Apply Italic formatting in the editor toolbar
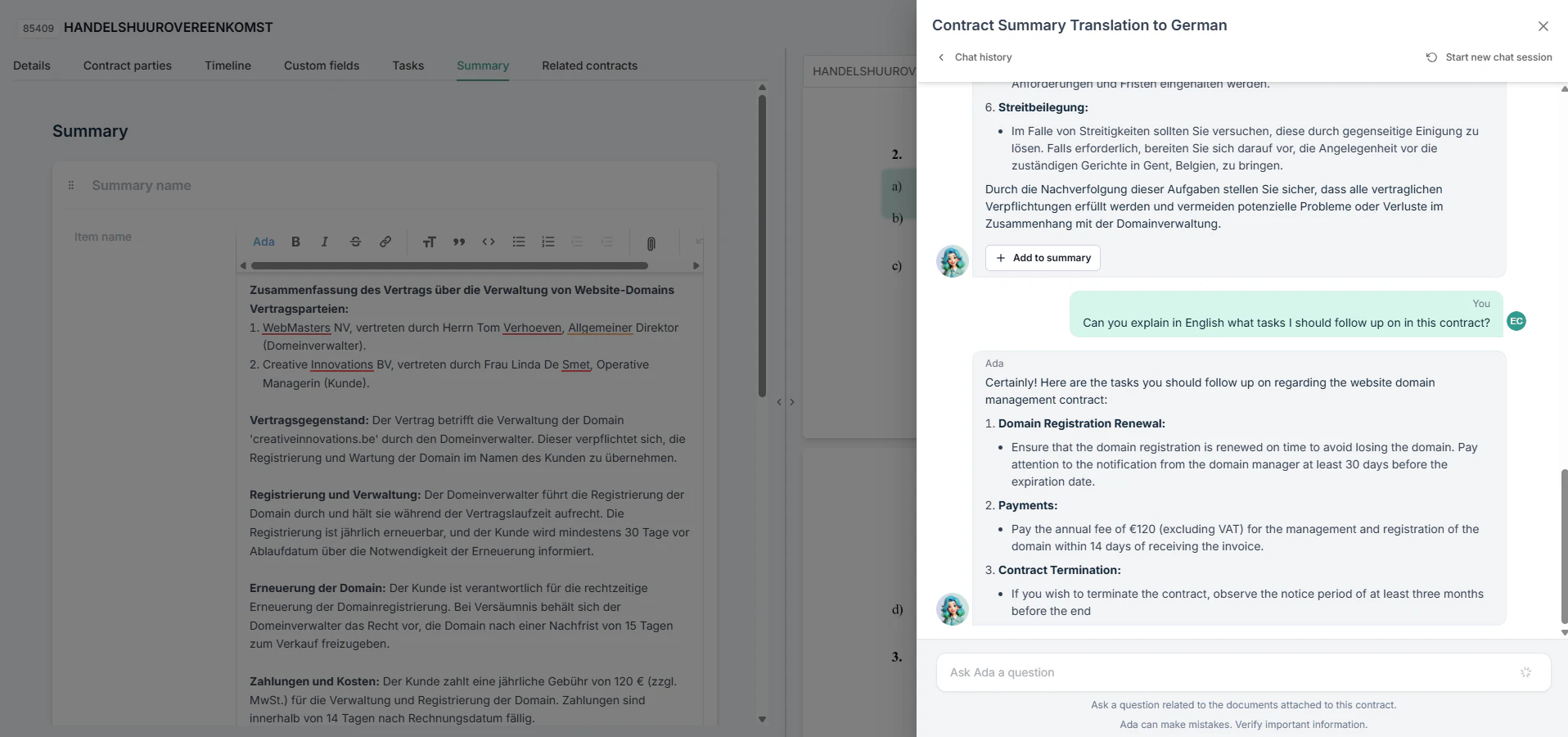This screenshot has width=1568, height=737. (324, 242)
